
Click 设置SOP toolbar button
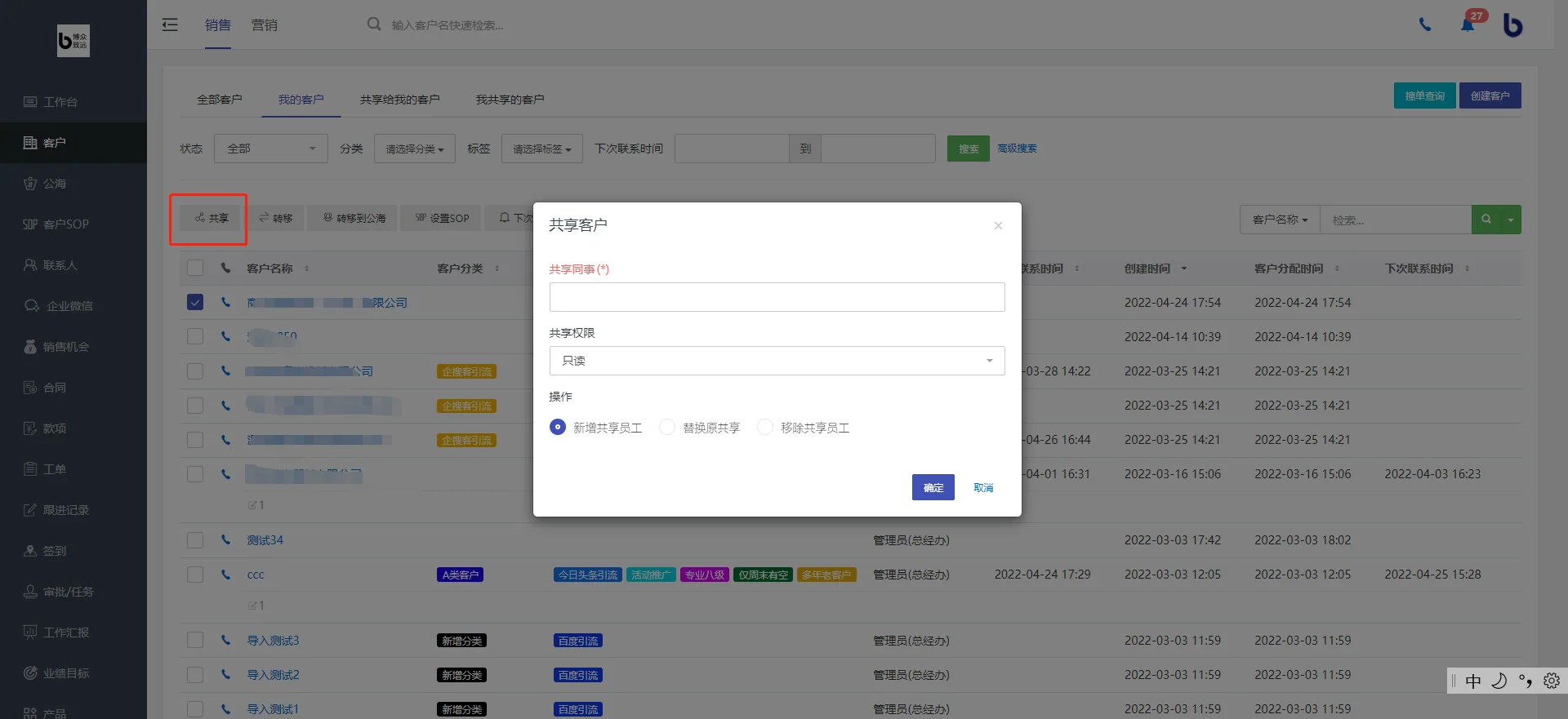(x=442, y=218)
